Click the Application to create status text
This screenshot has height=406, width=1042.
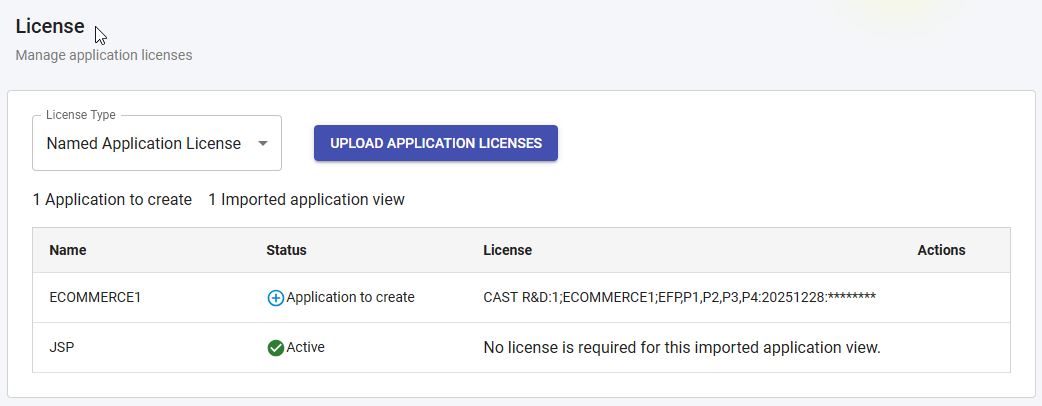[x=350, y=297]
